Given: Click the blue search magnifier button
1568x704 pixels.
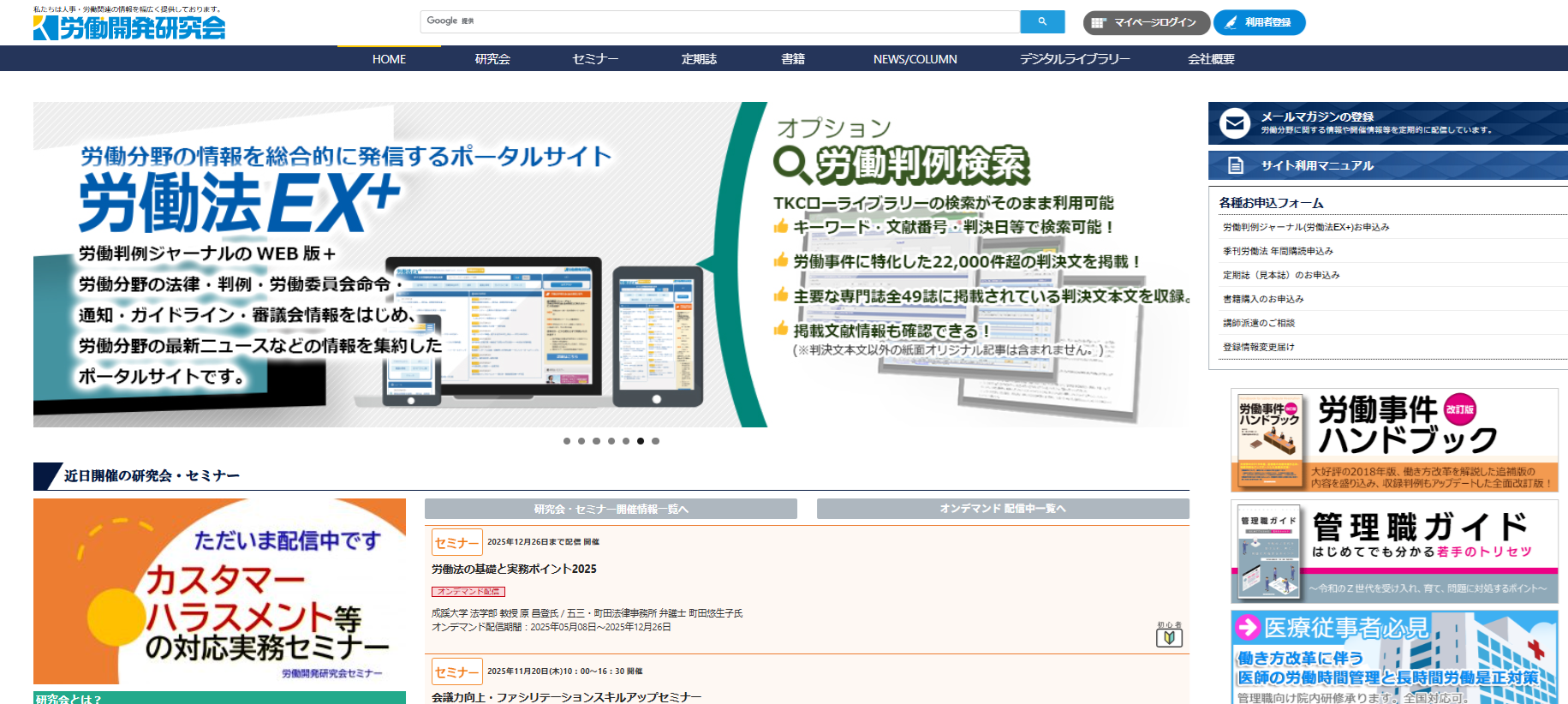Looking at the screenshot, I should pyautogui.click(x=1041, y=21).
